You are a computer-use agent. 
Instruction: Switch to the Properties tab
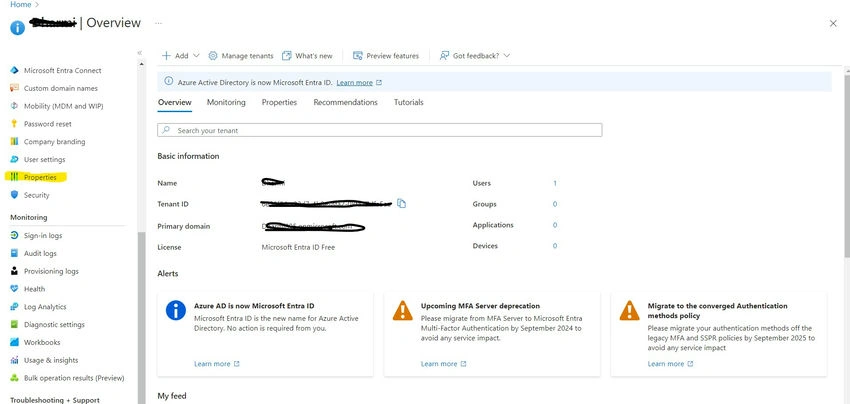pyautogui.click(x=279, y=102)
